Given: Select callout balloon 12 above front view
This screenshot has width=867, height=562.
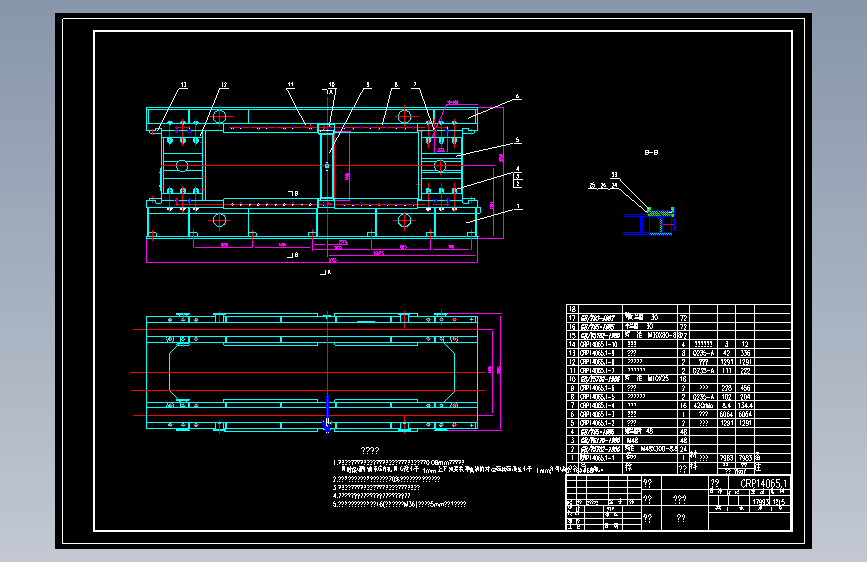Looking at the screenshot, I should tap(224, 85).
